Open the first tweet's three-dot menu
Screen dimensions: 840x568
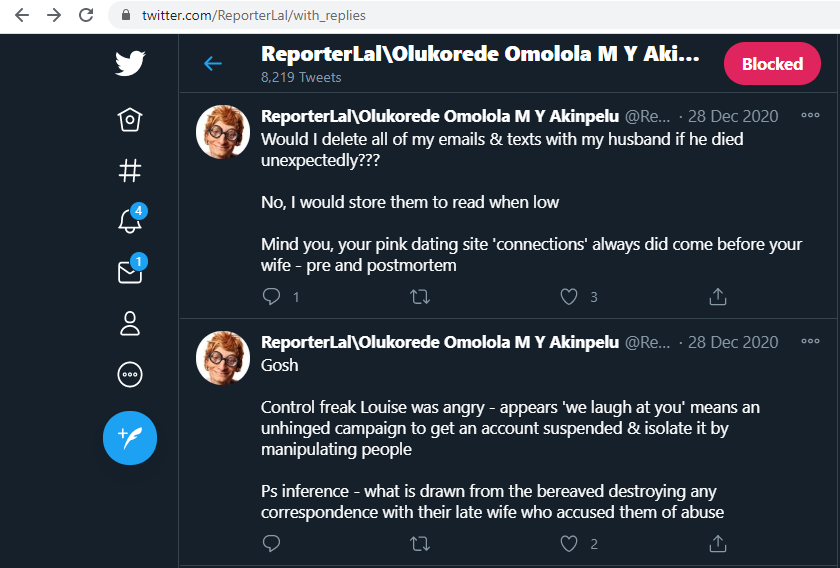[810, 115]
